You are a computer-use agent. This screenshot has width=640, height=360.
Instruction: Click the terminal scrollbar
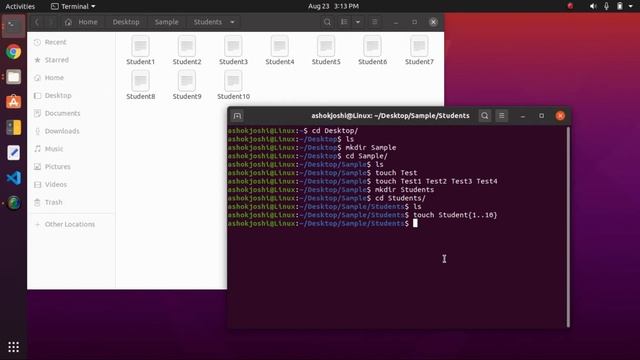click(x=568, y=227)
